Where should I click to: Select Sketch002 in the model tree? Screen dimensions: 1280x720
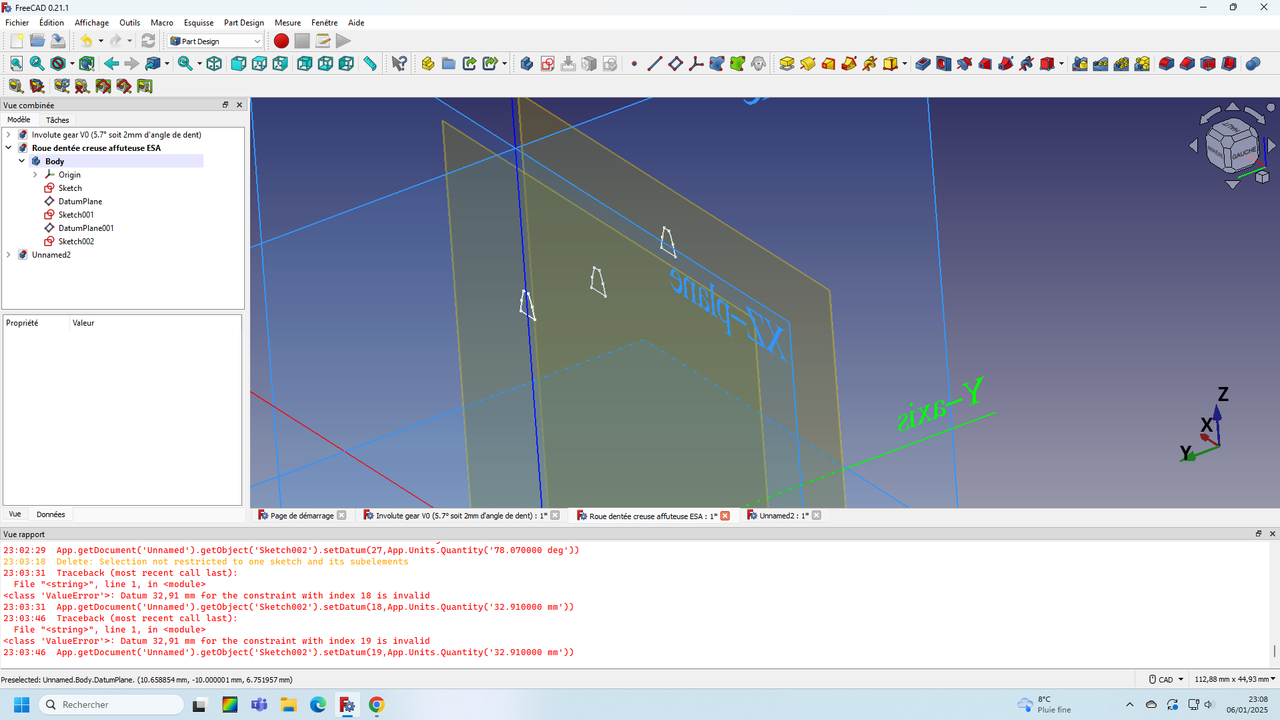(x=76, y=241)
